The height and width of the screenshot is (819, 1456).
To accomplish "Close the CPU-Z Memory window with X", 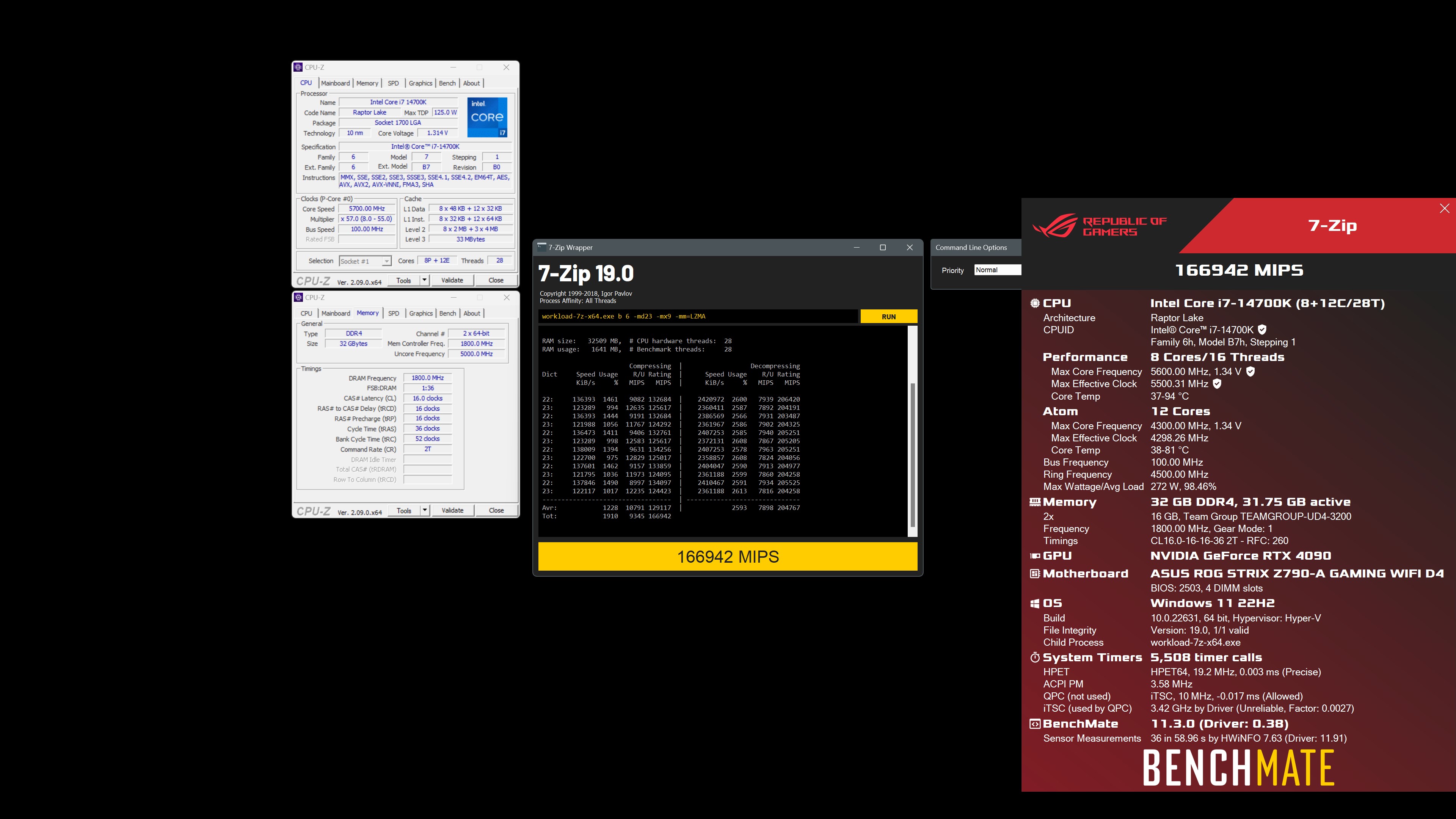I will [507, 297].
